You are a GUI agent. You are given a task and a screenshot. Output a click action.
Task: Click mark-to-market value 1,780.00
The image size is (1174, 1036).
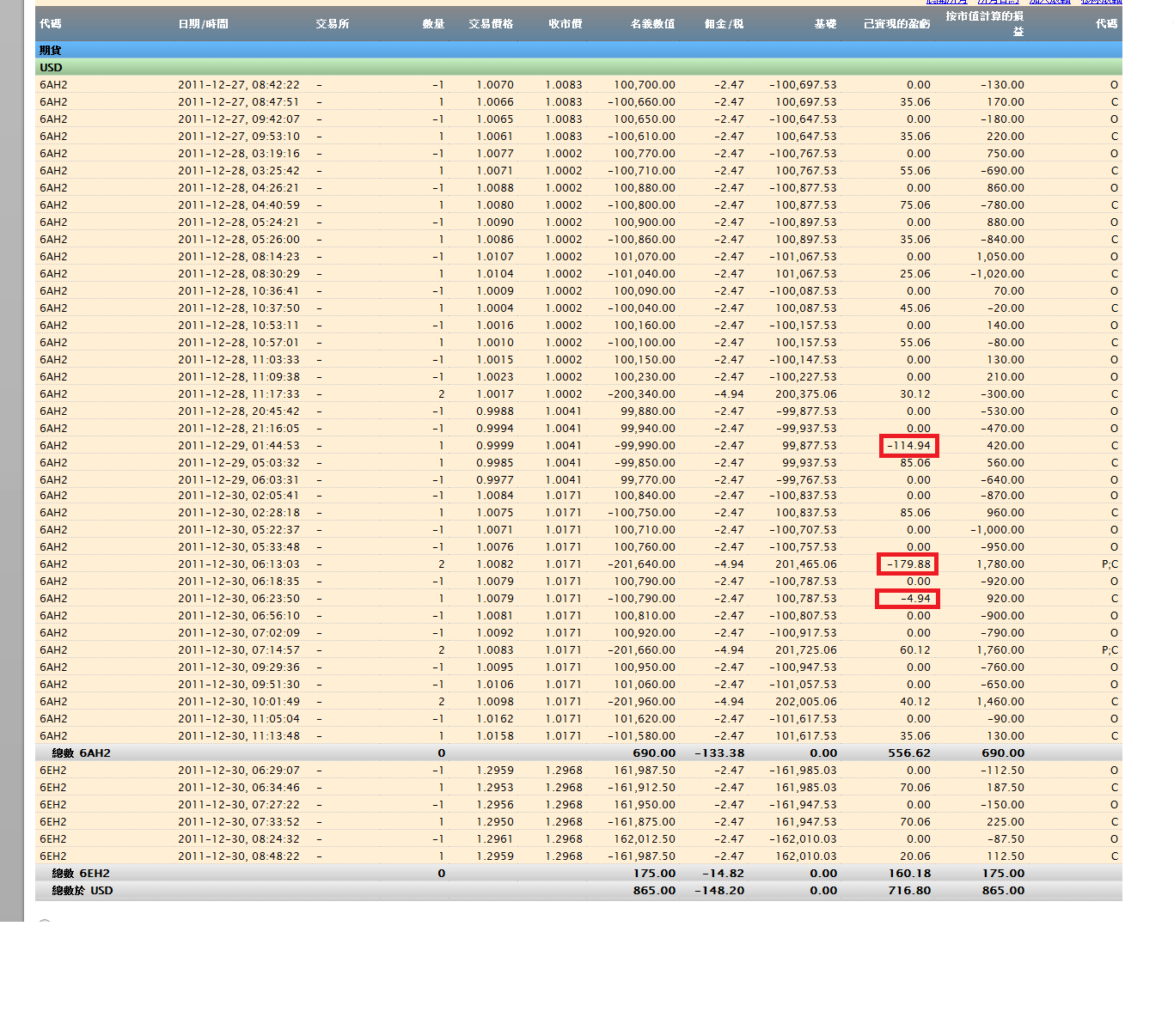pos(1000,564)
